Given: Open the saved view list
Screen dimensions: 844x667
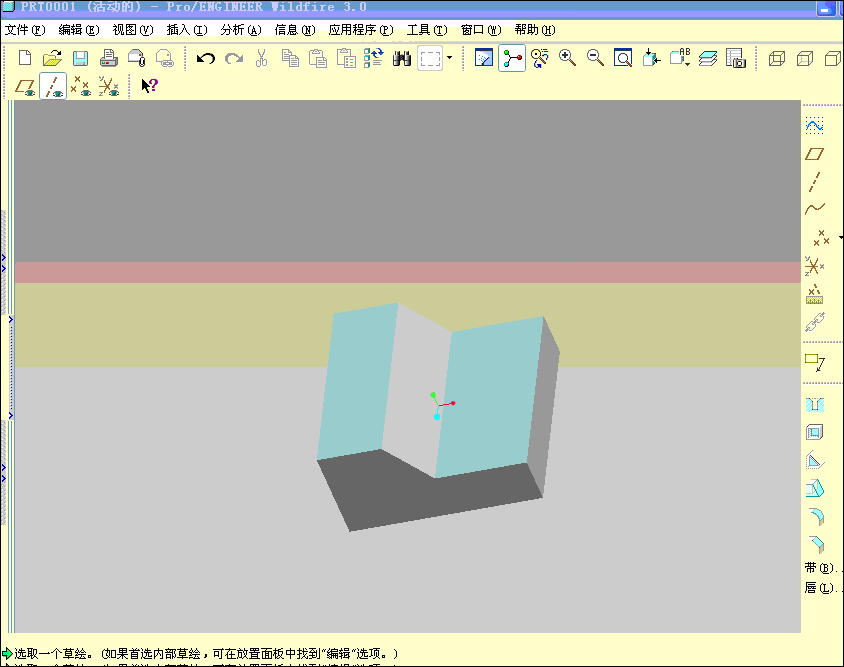Looking at the screenshot, I should [680, 58].
